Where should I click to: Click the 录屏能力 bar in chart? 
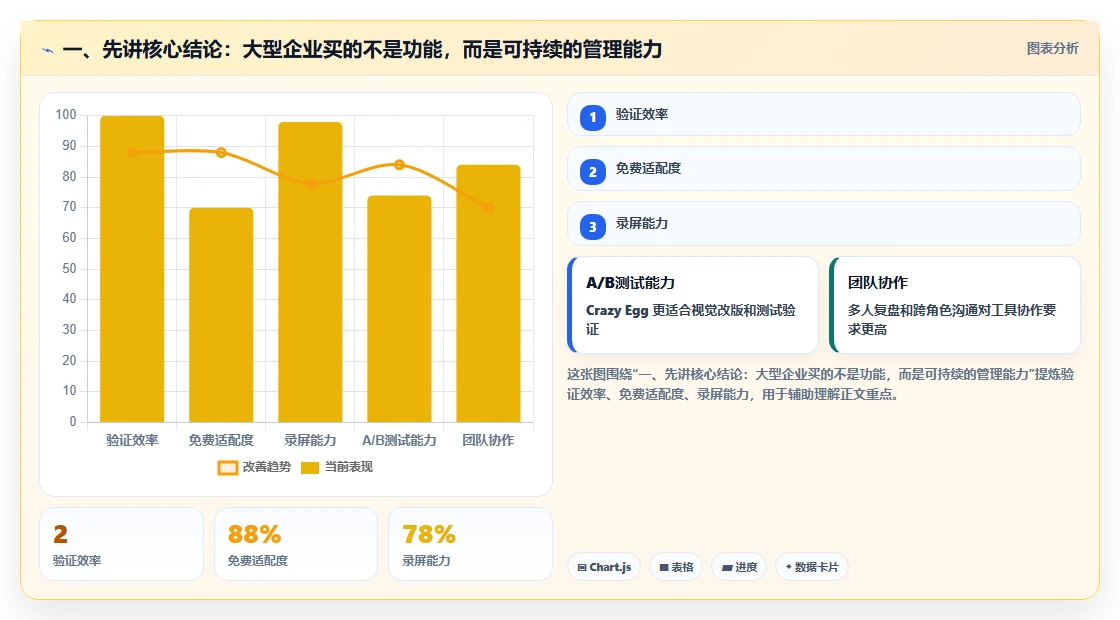tap(310, 272)
